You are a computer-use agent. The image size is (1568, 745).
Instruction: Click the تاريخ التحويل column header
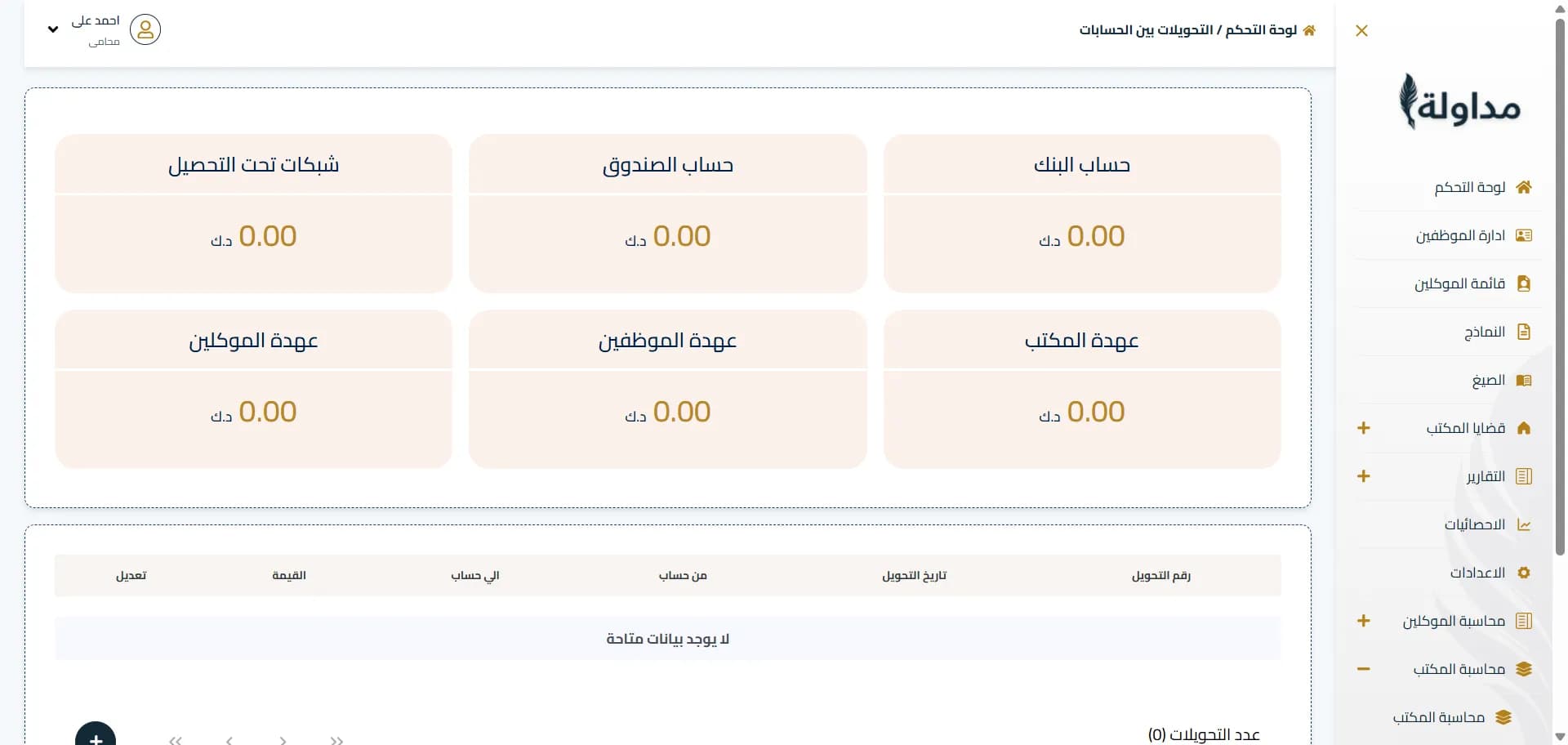(914, 576)
